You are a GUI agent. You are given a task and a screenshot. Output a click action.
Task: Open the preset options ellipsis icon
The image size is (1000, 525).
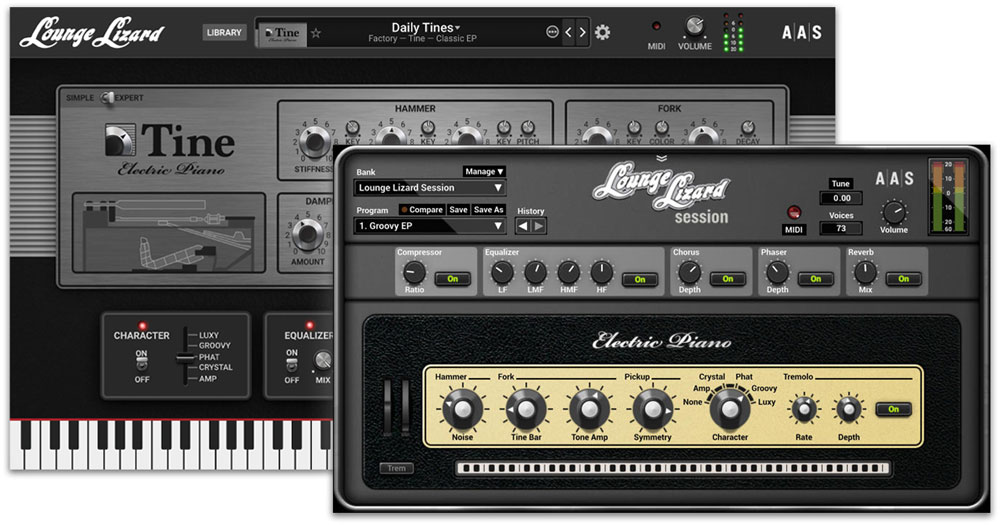coord(552,32)
